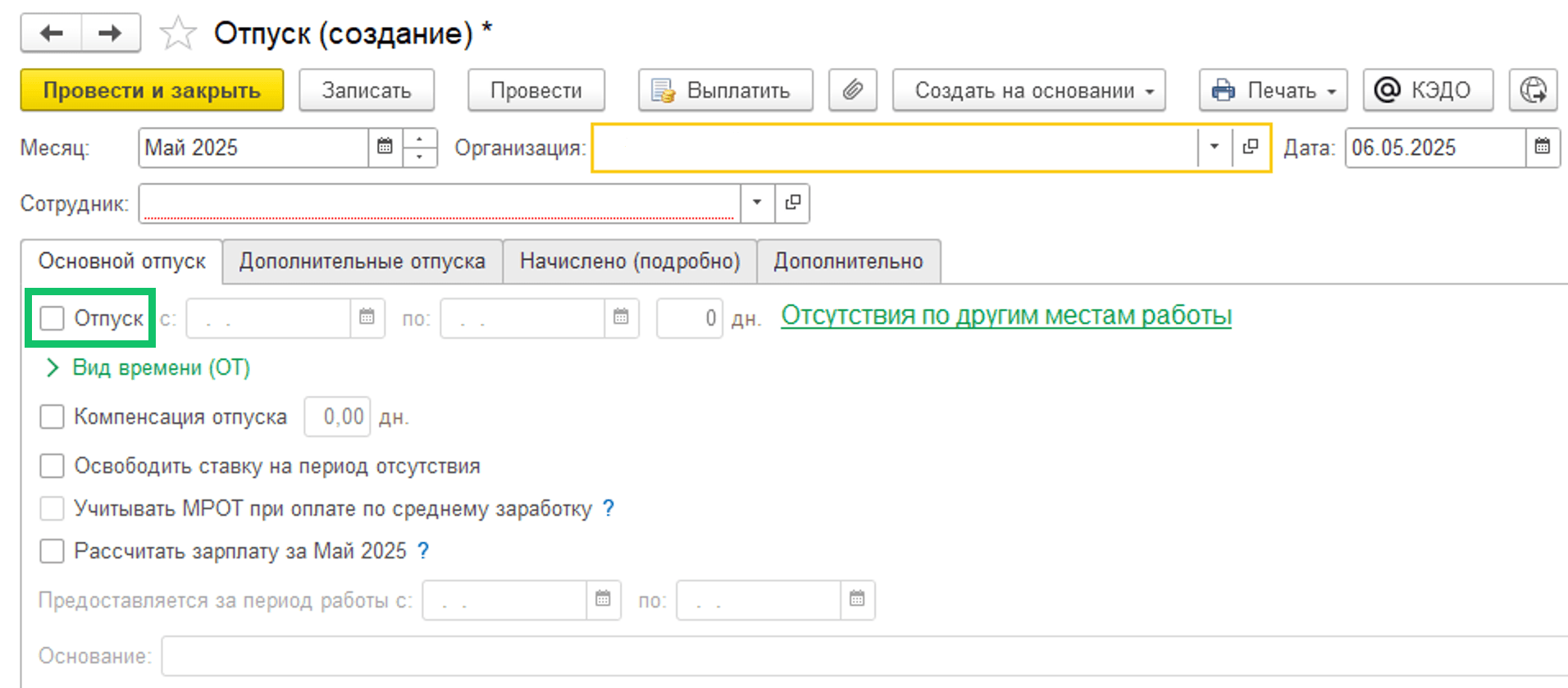
Task: Click the globe icon next to КЭДО
Action: point(1533,89)
